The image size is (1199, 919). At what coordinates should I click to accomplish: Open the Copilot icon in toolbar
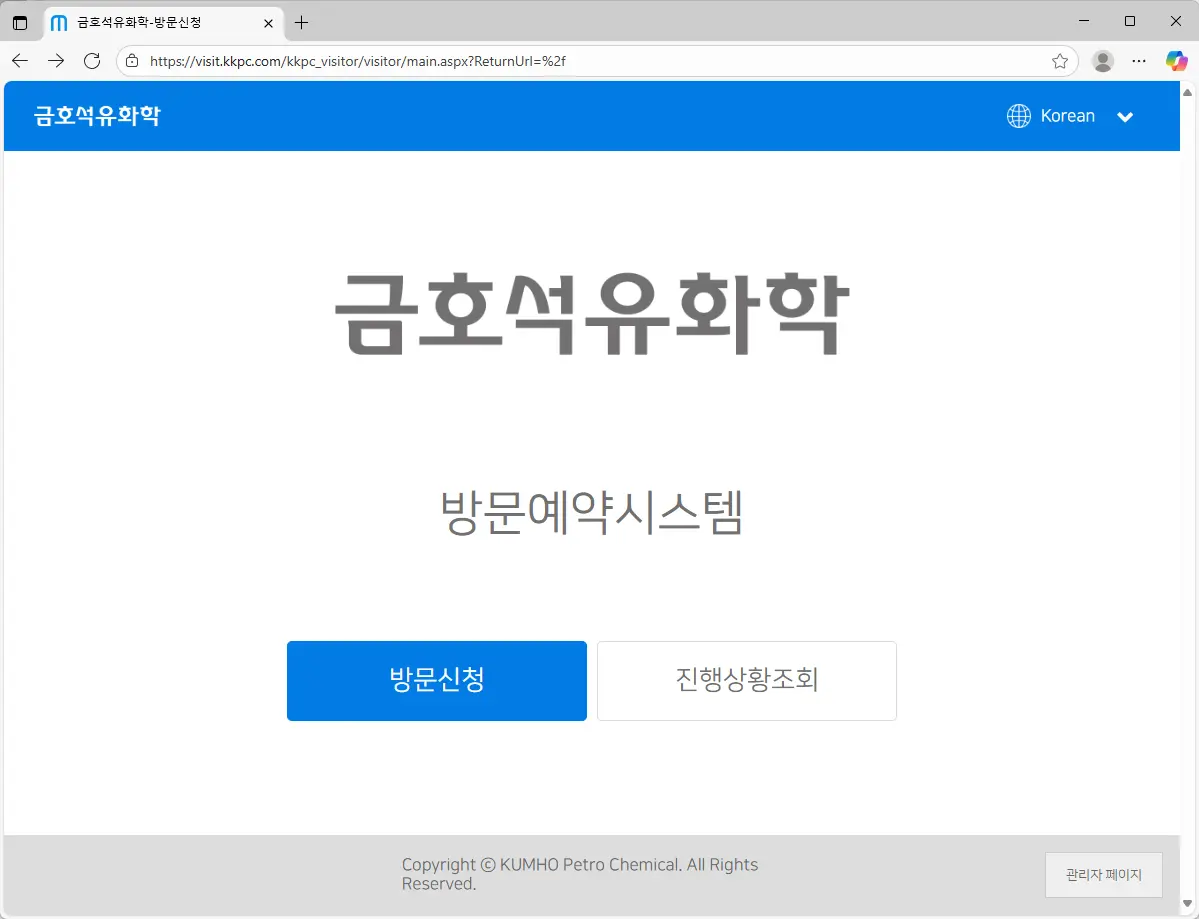(1176, 61)
